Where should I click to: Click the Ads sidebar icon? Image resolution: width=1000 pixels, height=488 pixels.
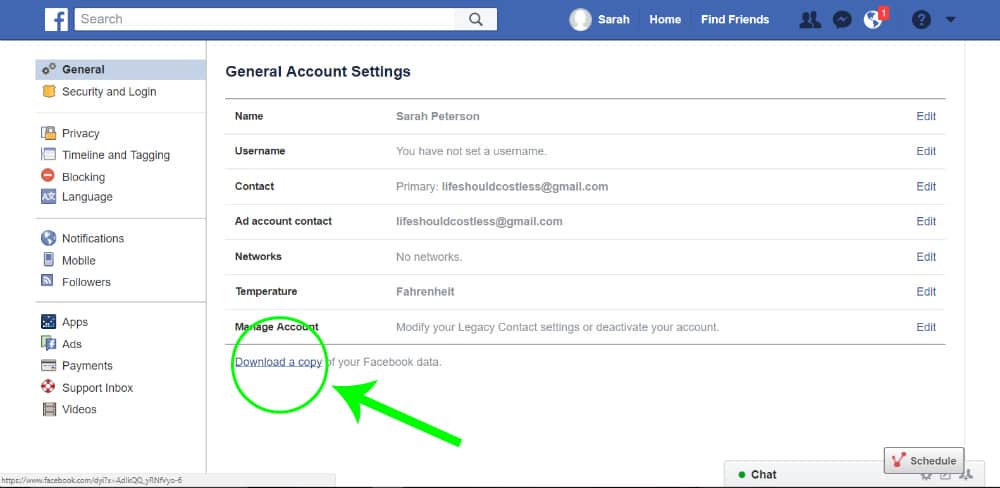point(48,344)
